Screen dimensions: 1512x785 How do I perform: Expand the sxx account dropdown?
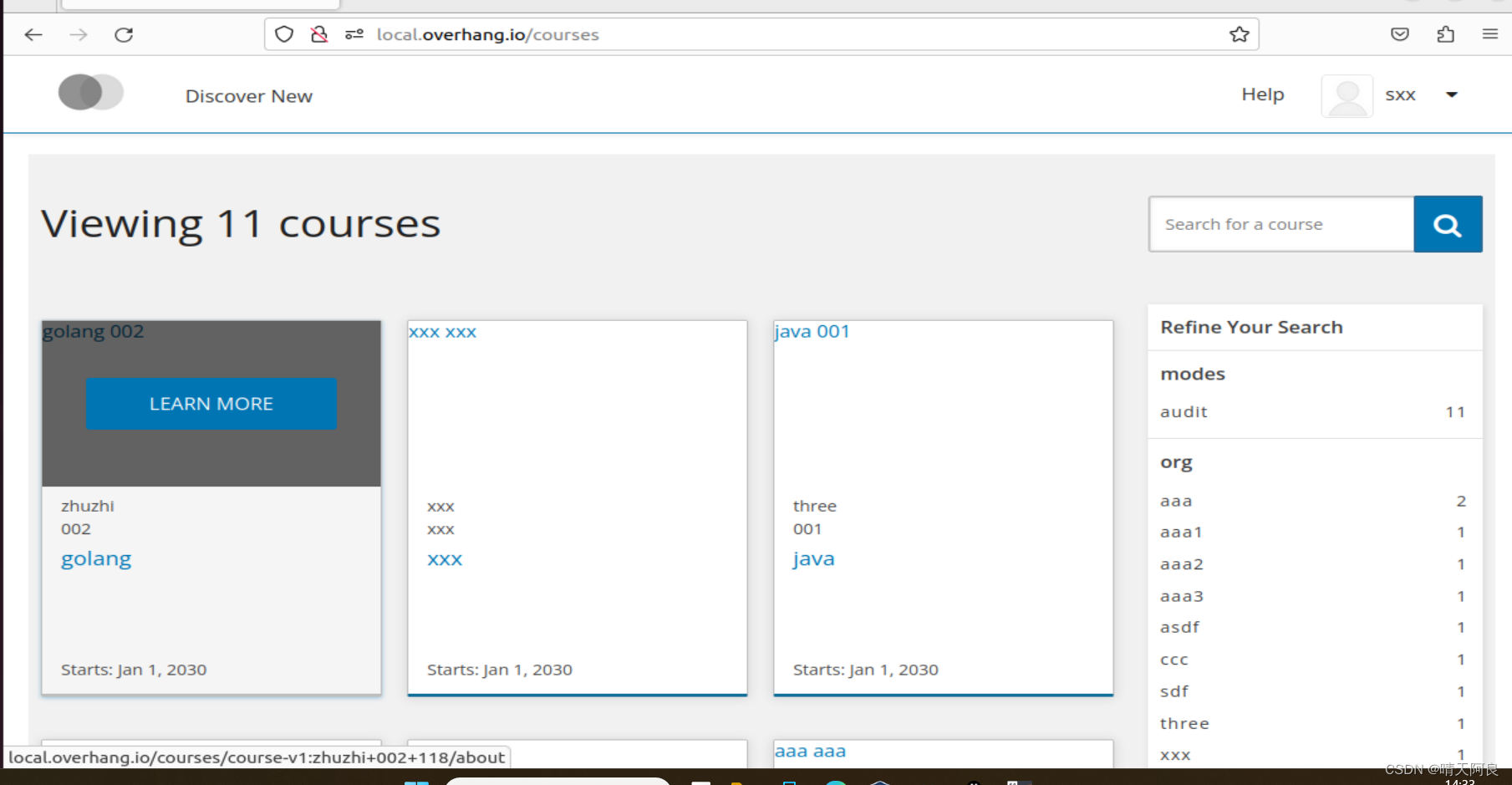click(x=1452, y=94)
